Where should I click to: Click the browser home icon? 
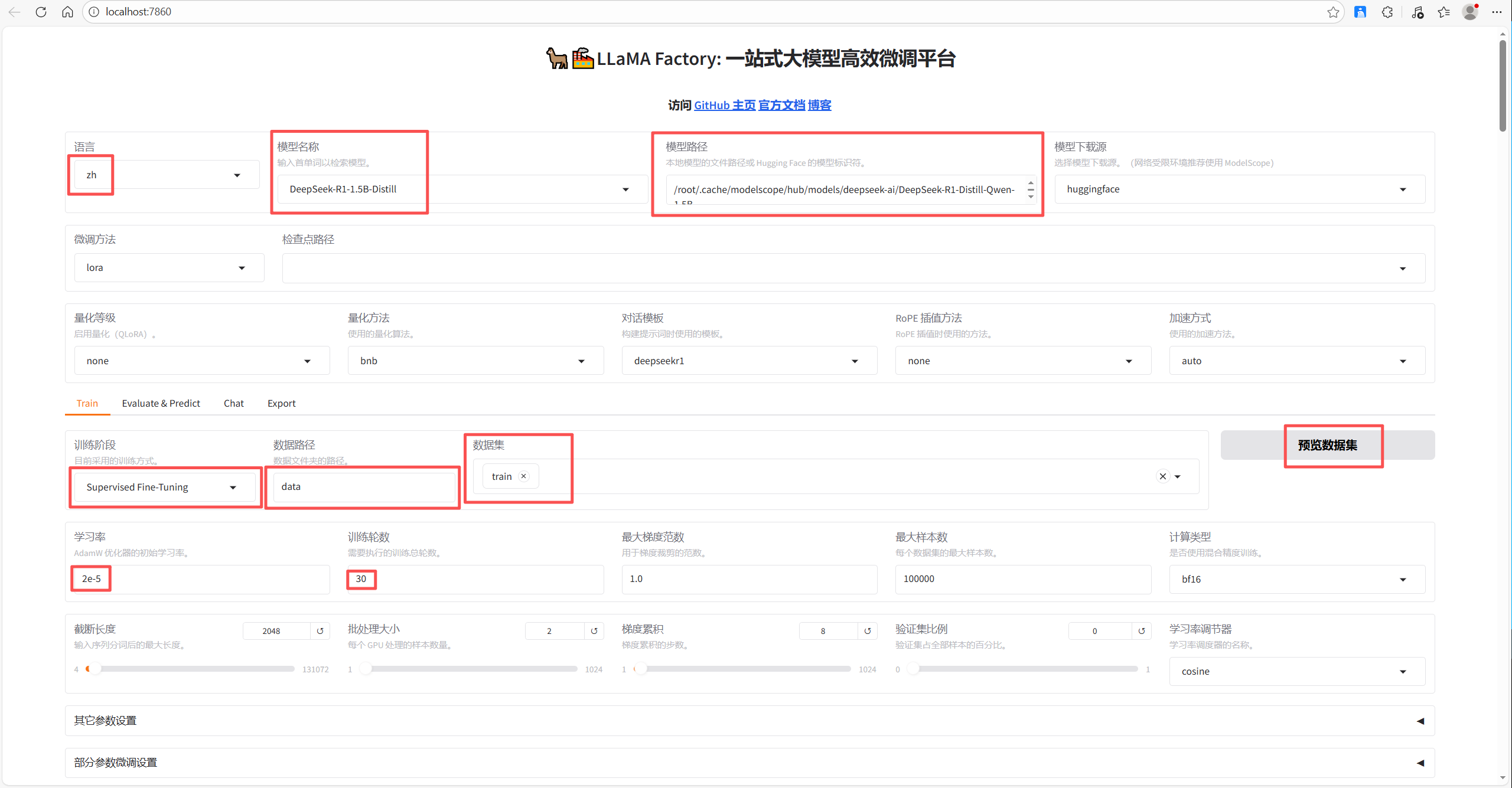coord(67,12)
